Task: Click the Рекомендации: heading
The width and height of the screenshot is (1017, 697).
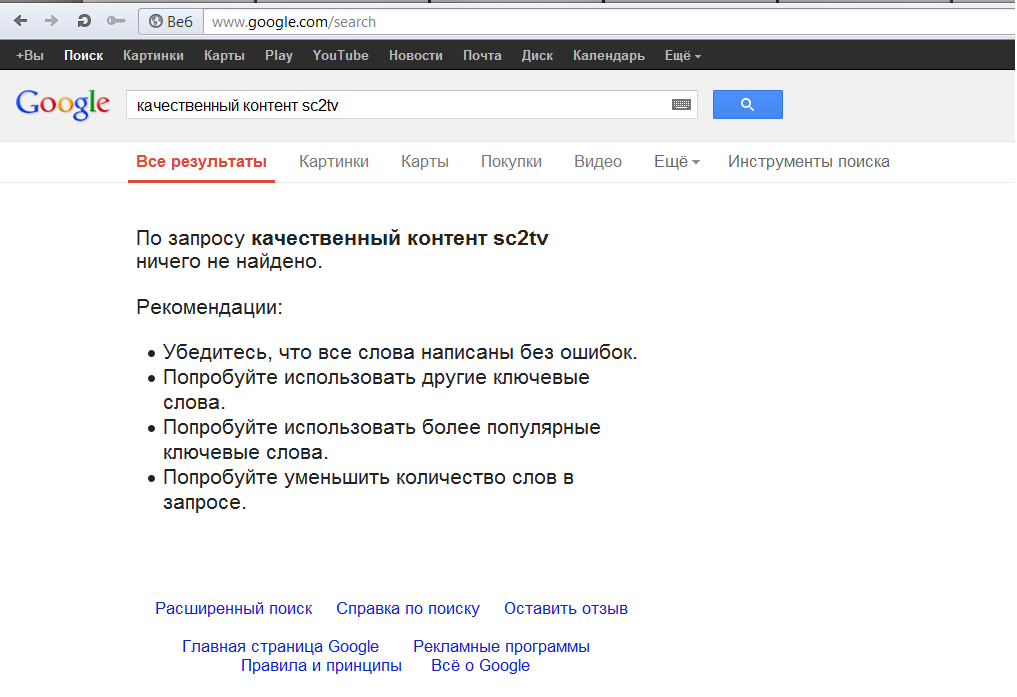Action: pos(209,307)
